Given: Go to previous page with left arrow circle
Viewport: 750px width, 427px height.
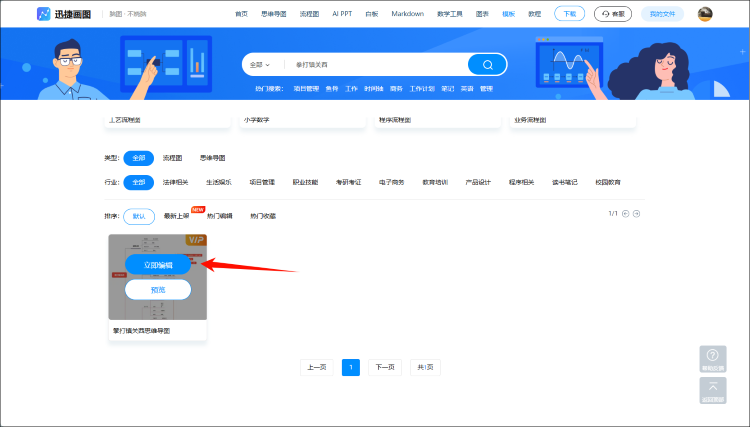Looking at the screenshot, I should coord(626,214).
